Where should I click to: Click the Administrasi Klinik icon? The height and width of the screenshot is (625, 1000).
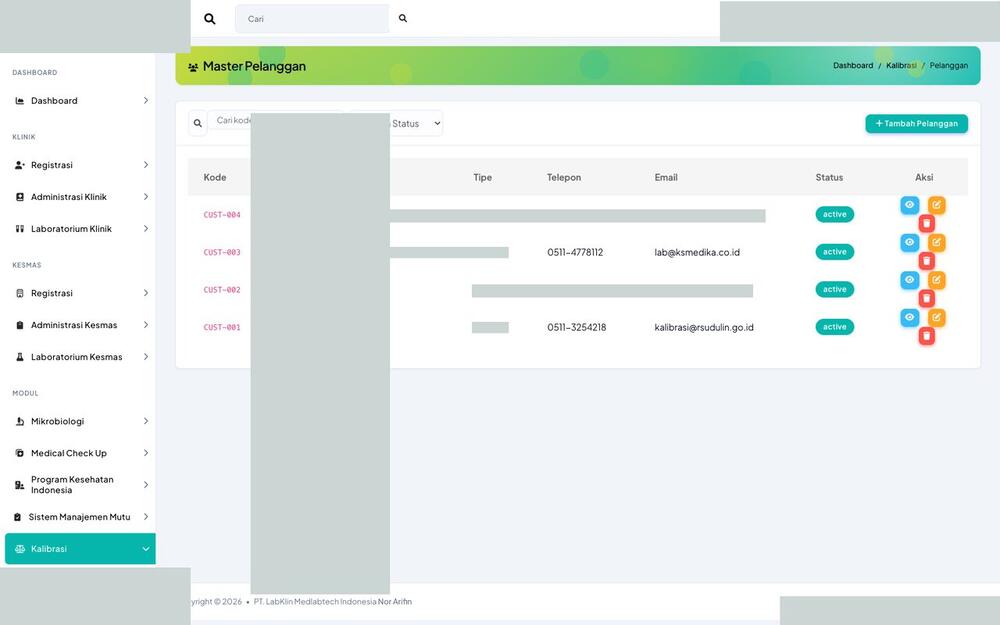tap(20, 197)
